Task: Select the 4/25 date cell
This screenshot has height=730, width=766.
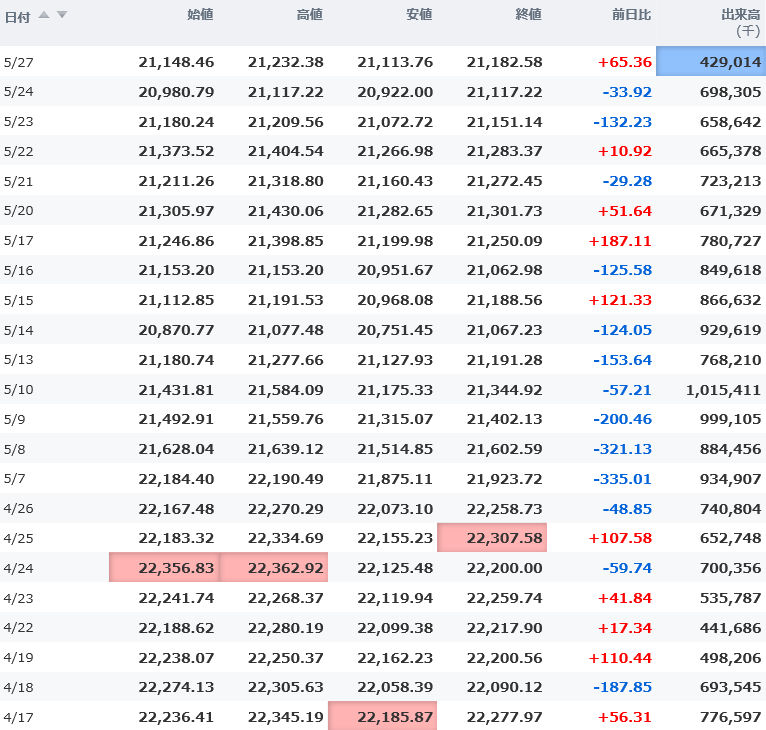Action: pos(19,538)
